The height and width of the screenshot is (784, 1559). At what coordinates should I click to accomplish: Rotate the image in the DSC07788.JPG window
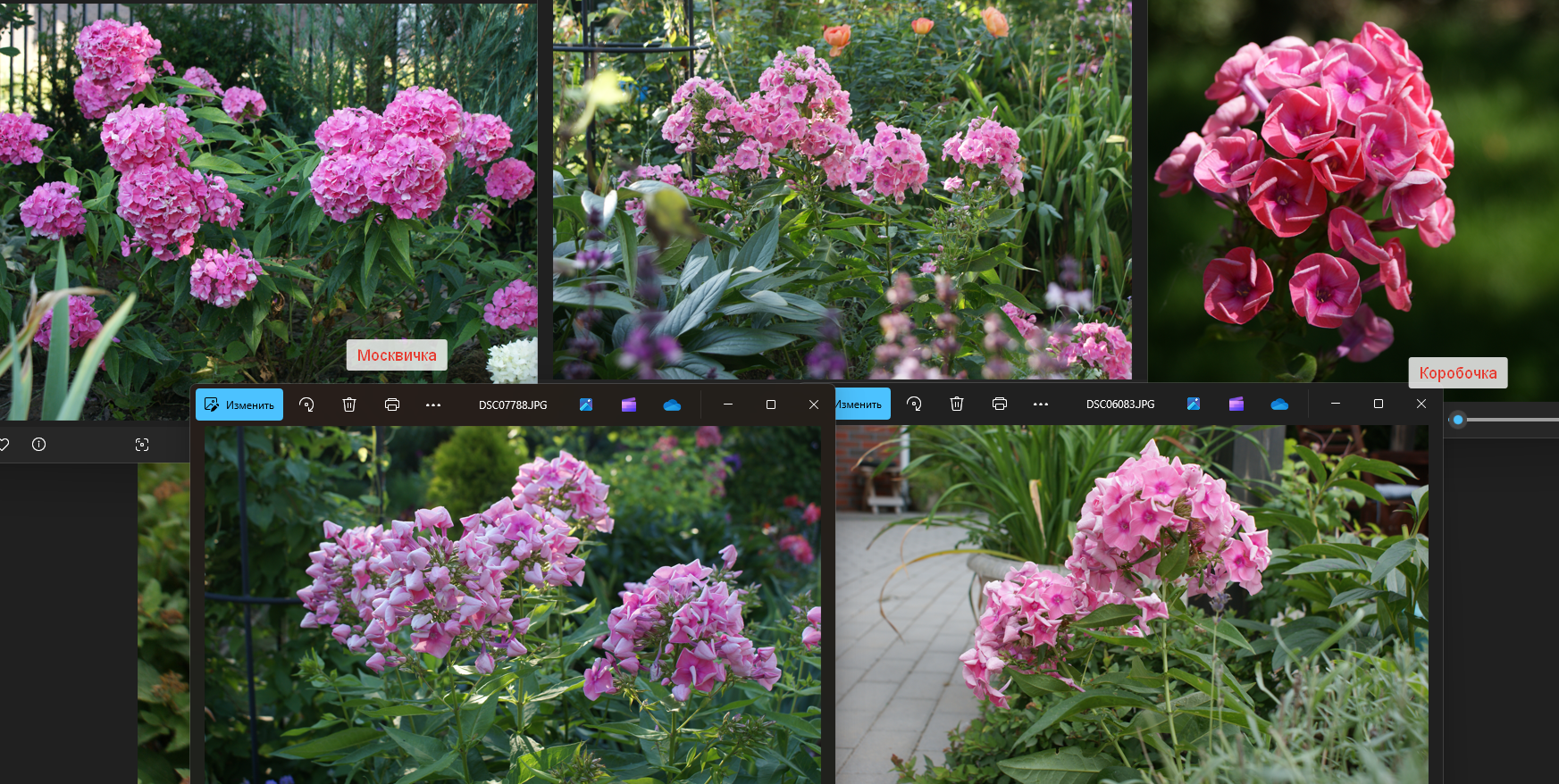(x=306, y=405)
